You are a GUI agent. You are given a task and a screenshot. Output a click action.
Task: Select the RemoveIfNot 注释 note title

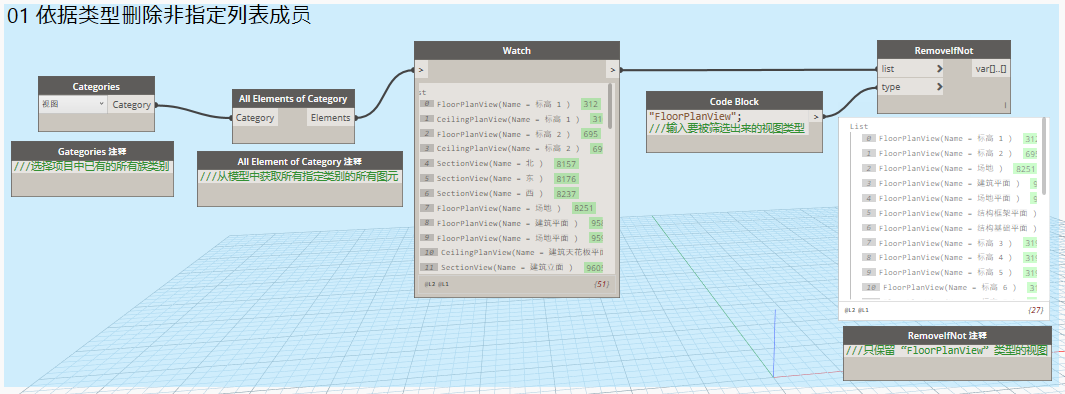pos(947,336)
